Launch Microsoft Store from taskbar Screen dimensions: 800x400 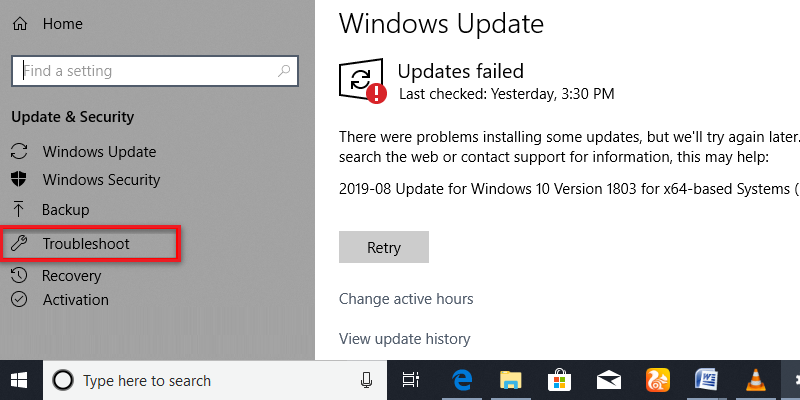[559, 380]
